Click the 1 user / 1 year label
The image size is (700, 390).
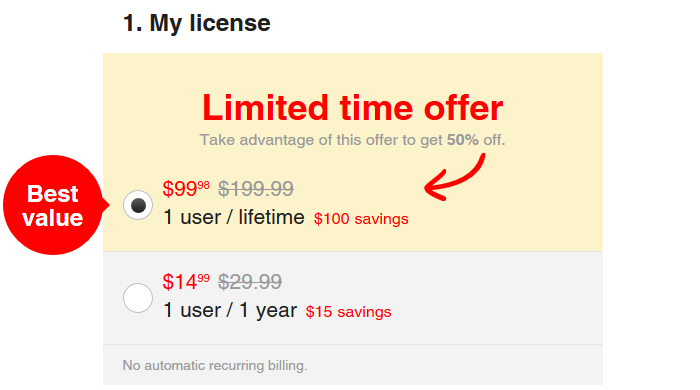(230, 311)
